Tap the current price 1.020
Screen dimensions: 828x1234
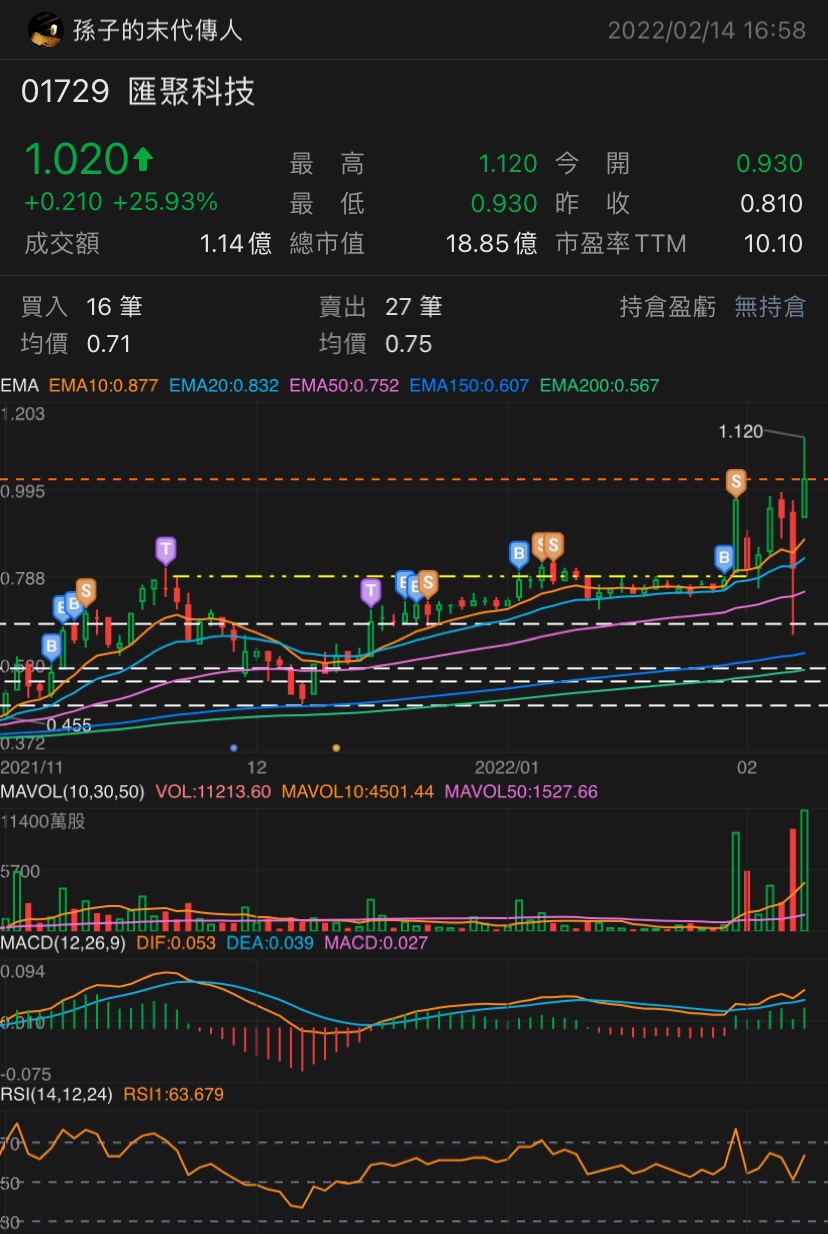75,159
